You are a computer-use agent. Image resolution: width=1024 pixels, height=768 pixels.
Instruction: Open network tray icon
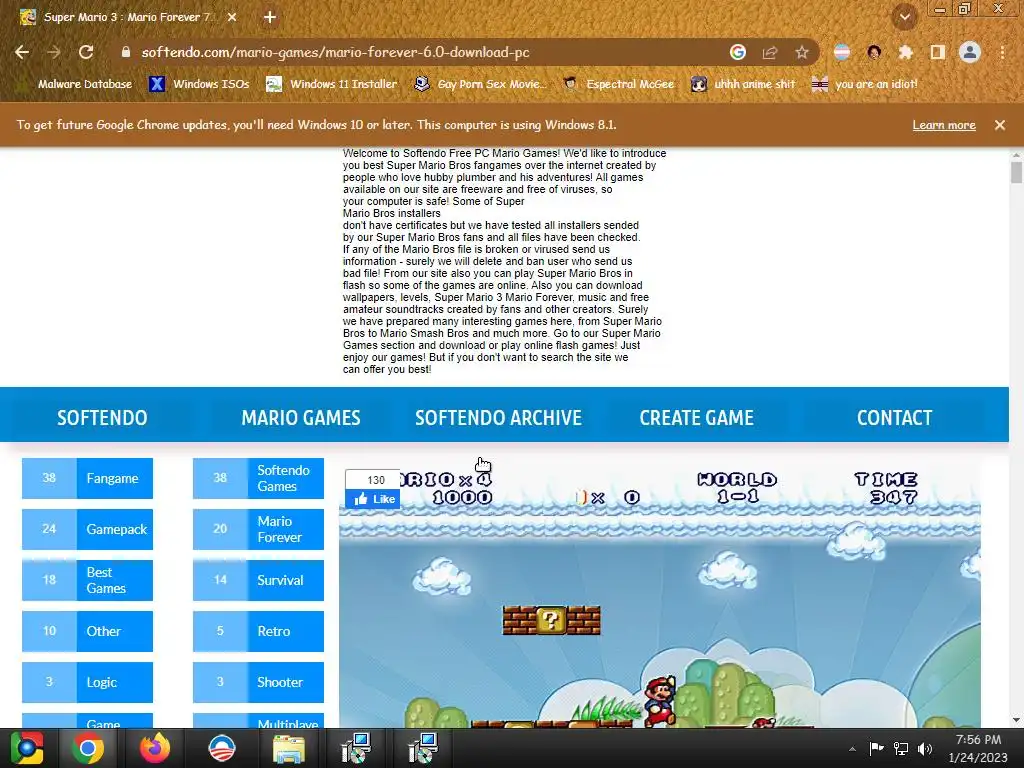[901, 748]
